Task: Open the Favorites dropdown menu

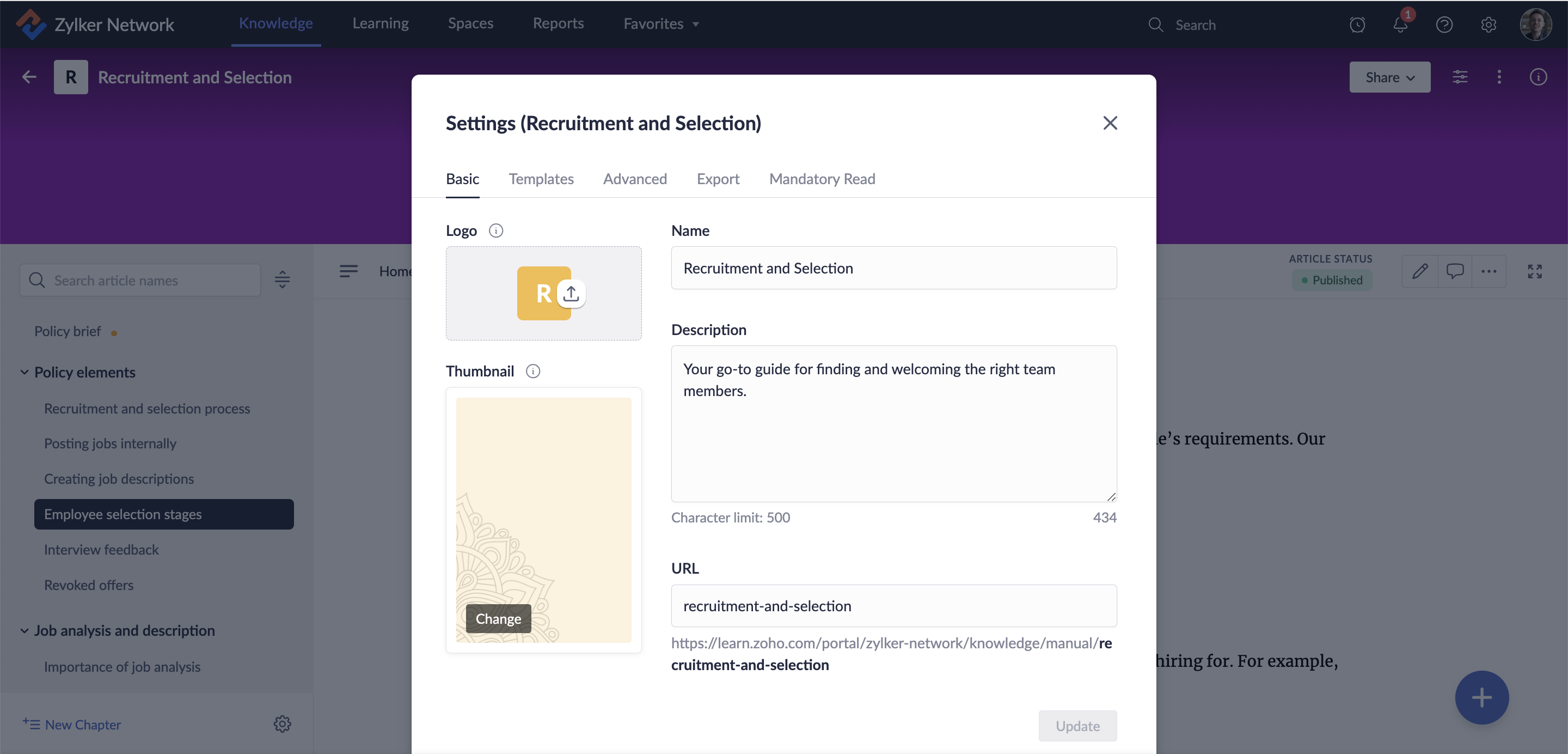Action: click(660, 24)
